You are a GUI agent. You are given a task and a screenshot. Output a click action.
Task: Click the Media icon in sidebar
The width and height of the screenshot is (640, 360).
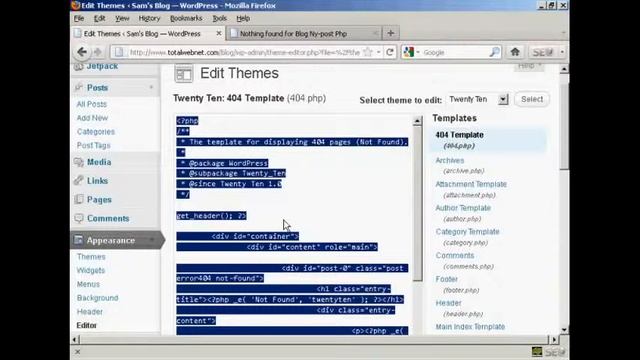[79, 162]
